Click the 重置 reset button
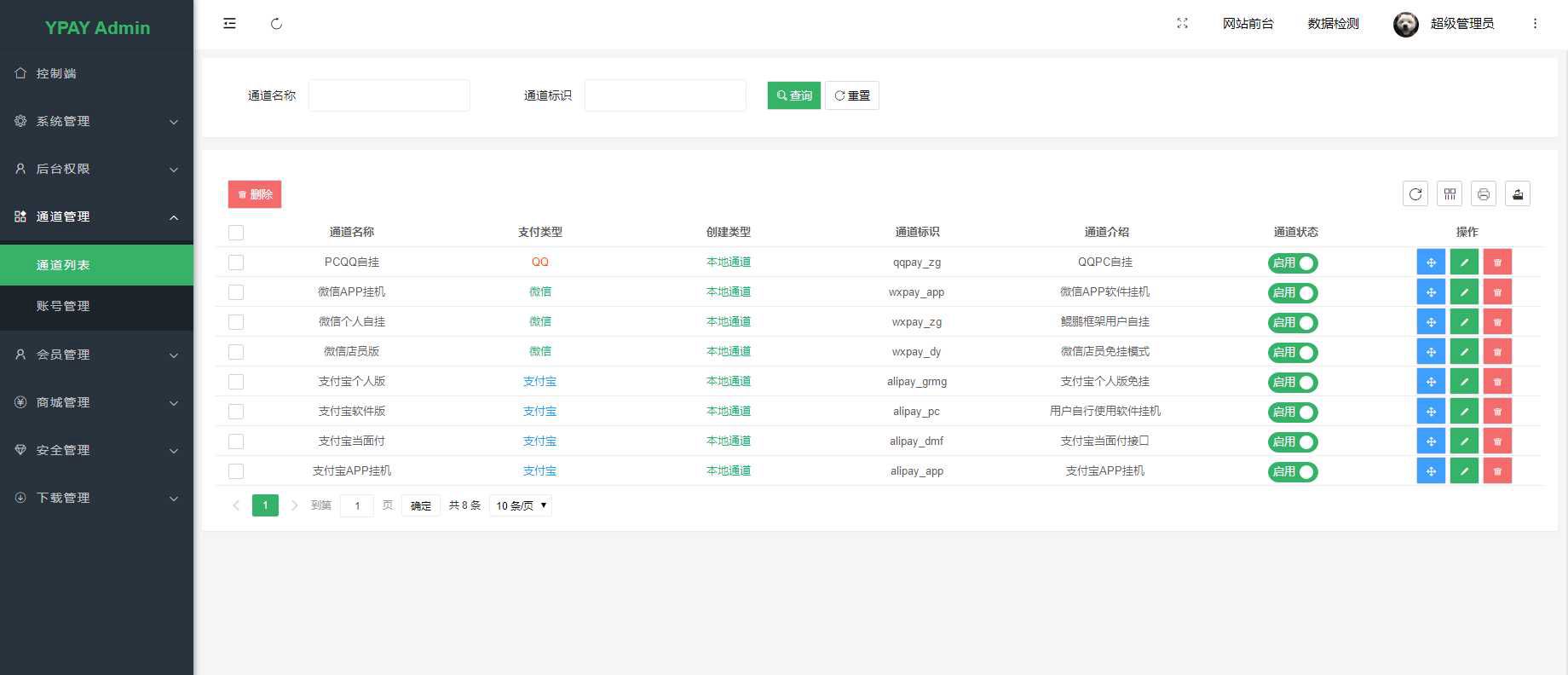Viewport: 1568px width, 675px height. pyautogui.click(x=852, y=95)
